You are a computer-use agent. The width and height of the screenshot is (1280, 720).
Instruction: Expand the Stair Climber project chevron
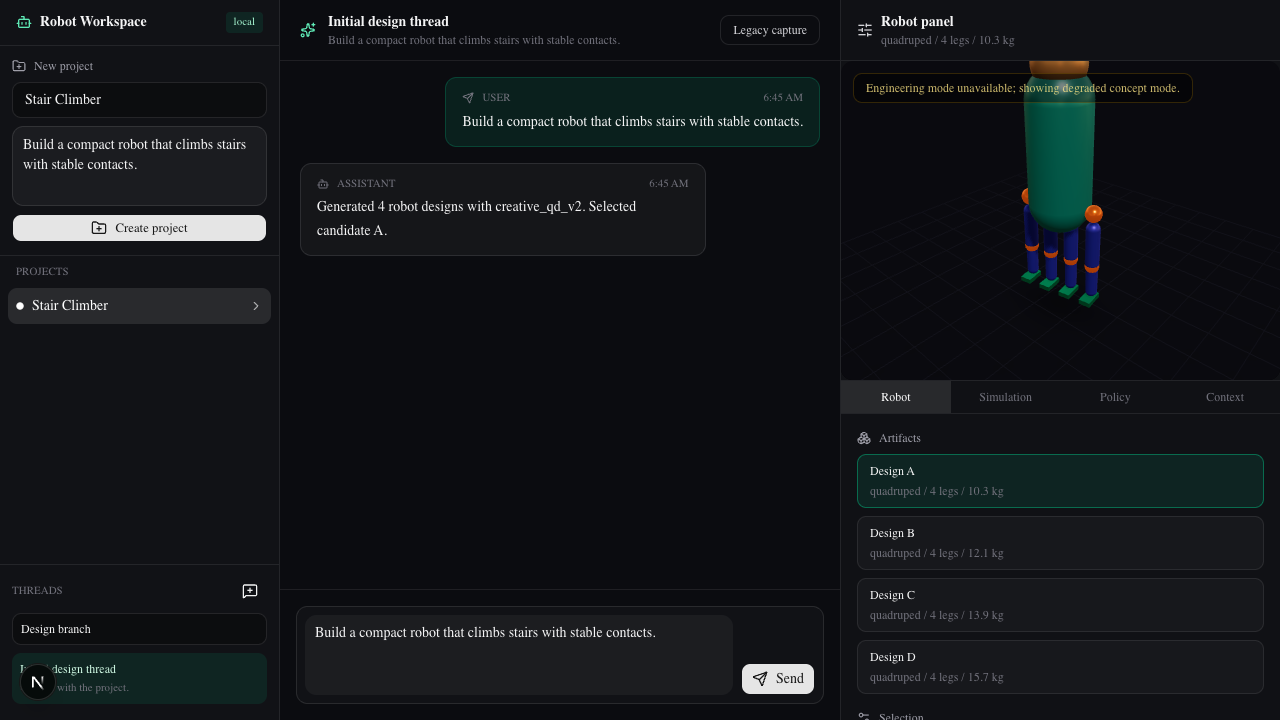click(256, 306)
